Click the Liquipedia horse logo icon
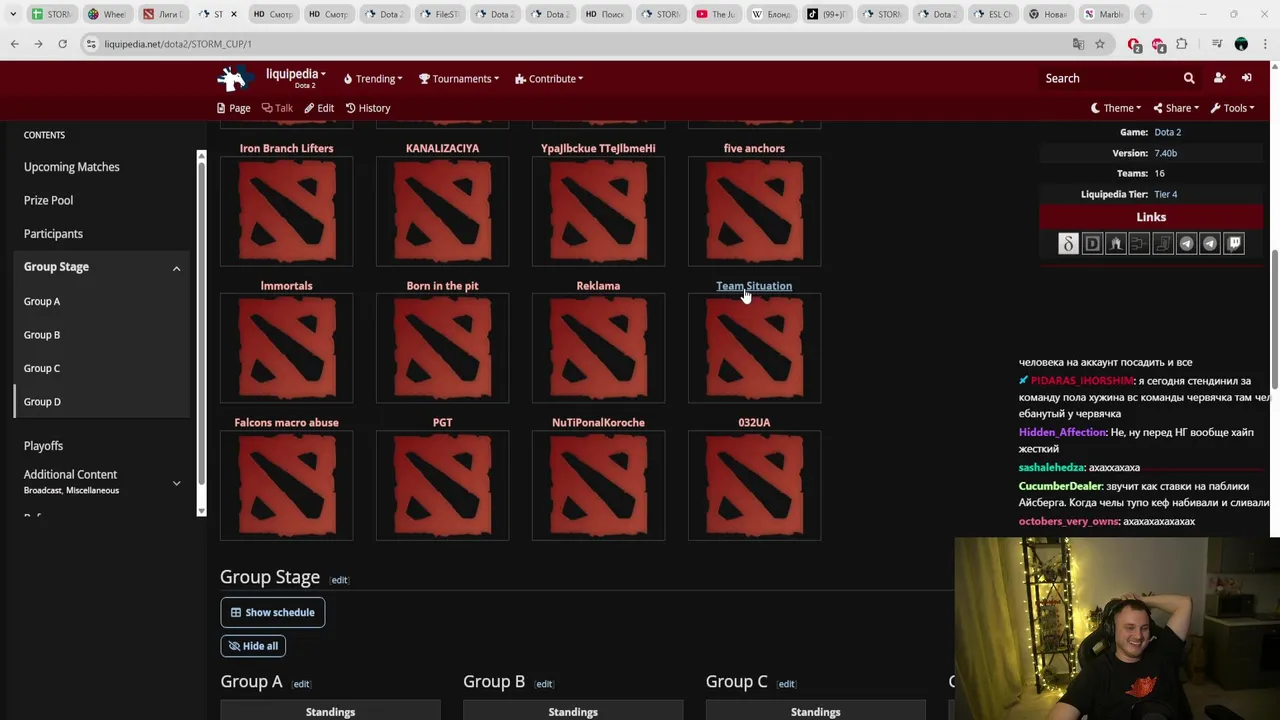 click(234, 78)
